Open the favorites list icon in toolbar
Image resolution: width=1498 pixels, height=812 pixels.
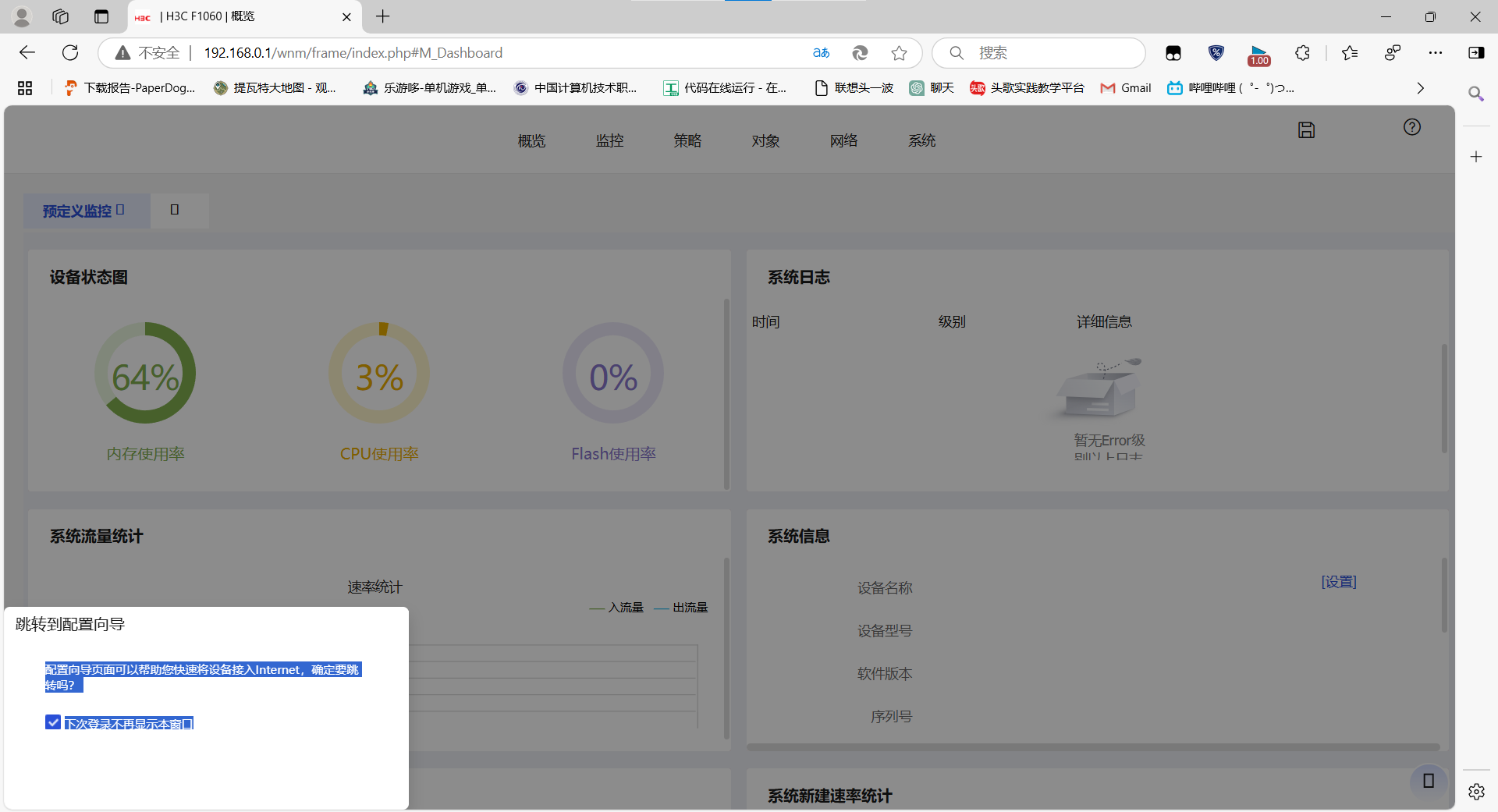click(x=1350, y=53)
